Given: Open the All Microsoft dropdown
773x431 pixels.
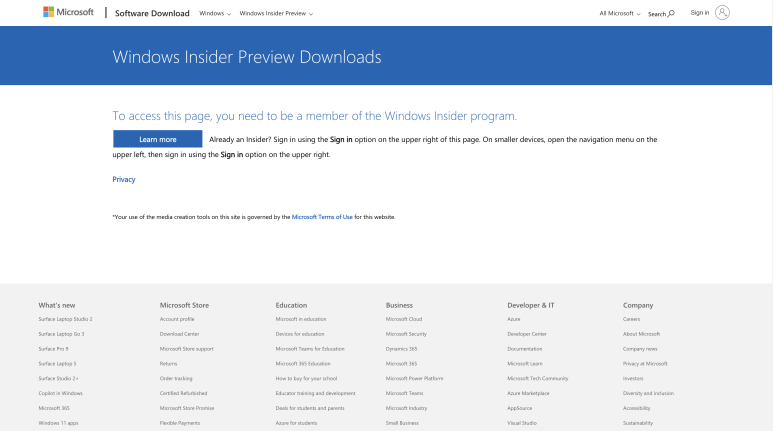Looking at the screenshot, I should 620,13.
